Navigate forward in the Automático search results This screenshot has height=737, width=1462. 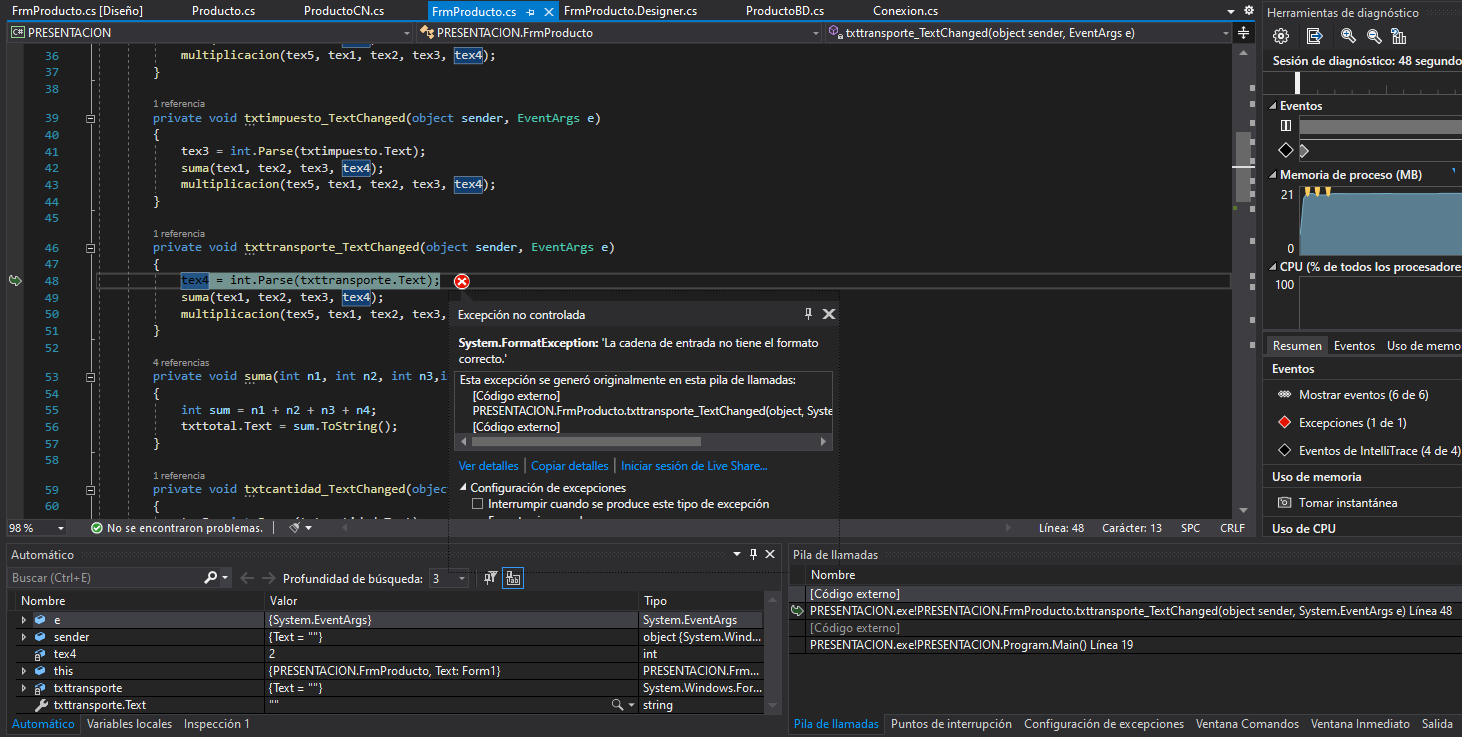(270, 578)
